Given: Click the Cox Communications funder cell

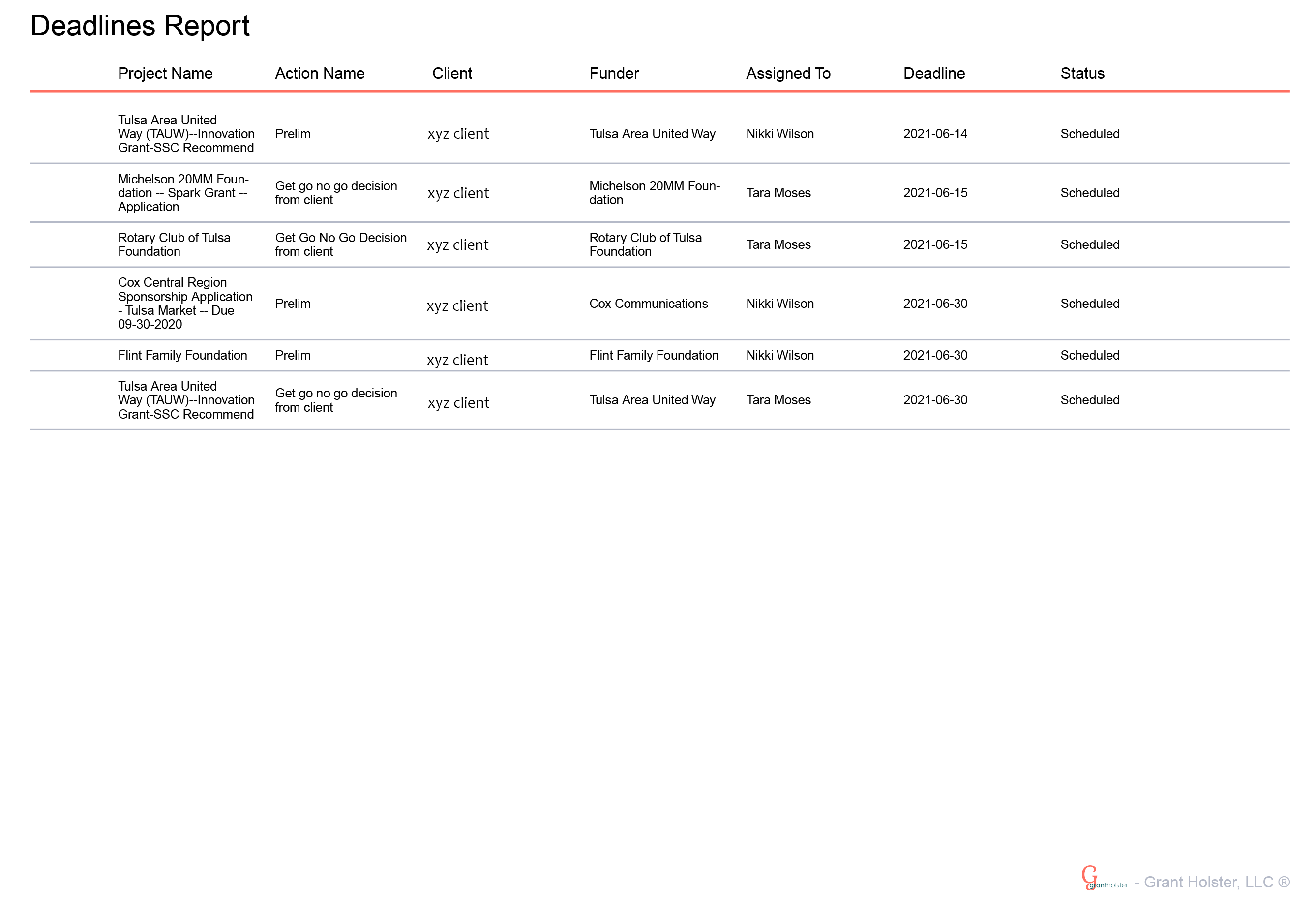Looking at the screenshot, I should 648,304.
